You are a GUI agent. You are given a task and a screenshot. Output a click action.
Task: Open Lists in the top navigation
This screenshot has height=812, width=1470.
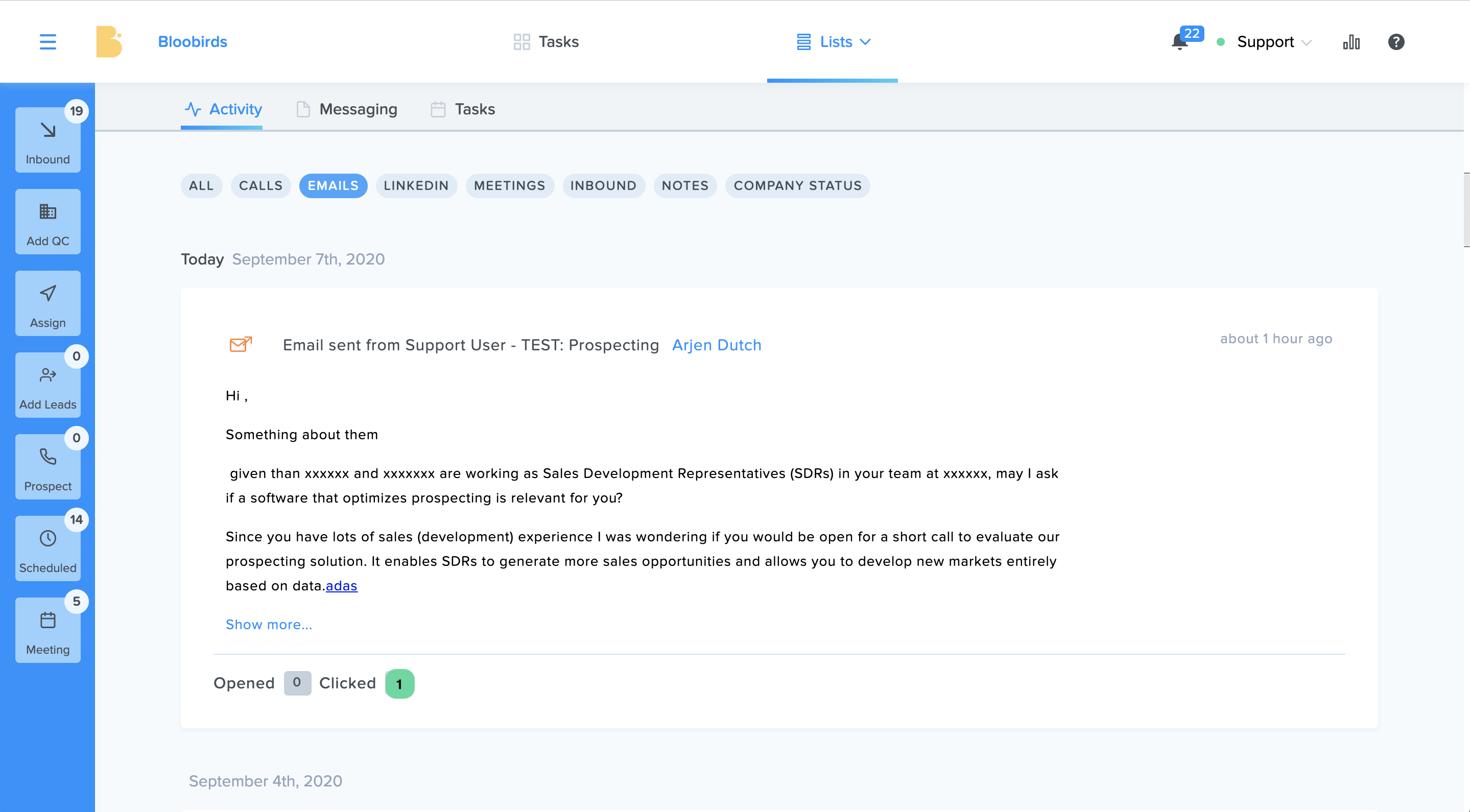point(833,42)
